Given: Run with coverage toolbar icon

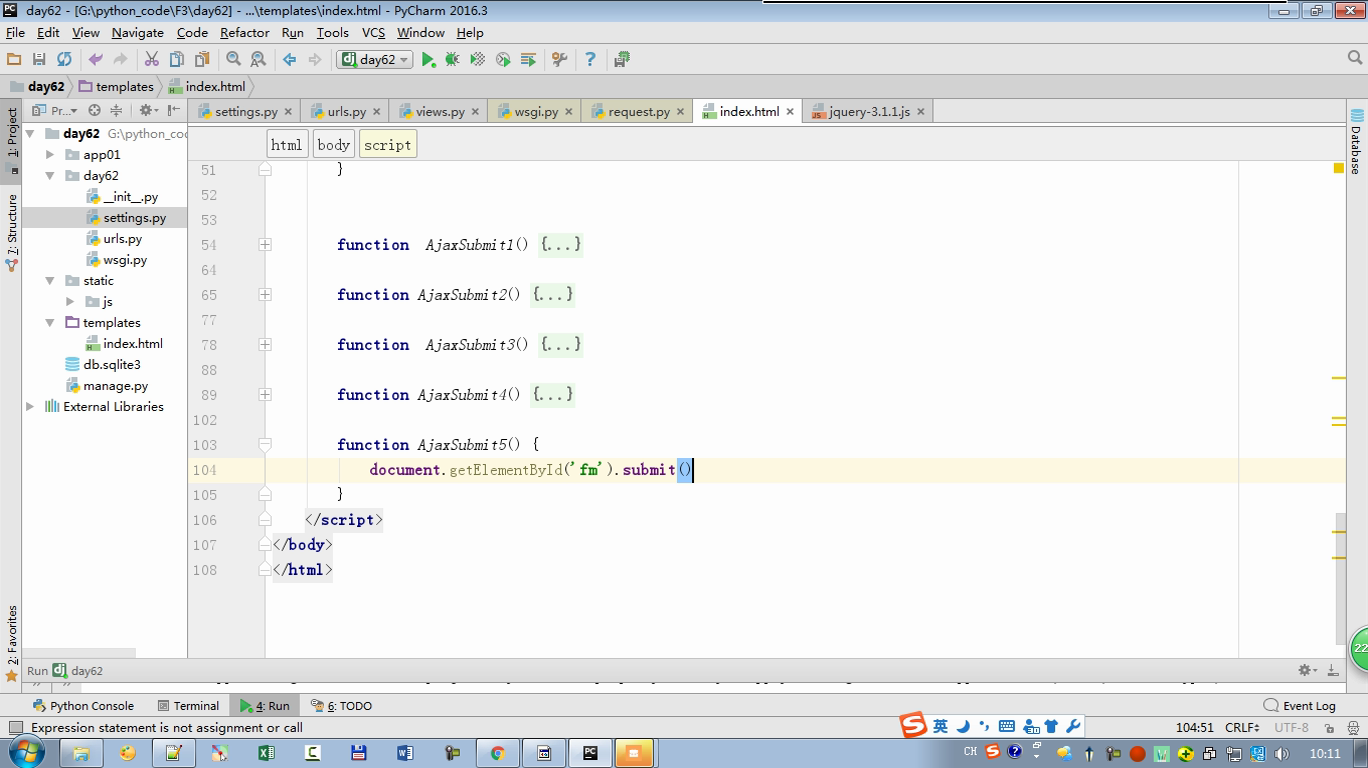Looking at the screenshot, I should 478,60.
